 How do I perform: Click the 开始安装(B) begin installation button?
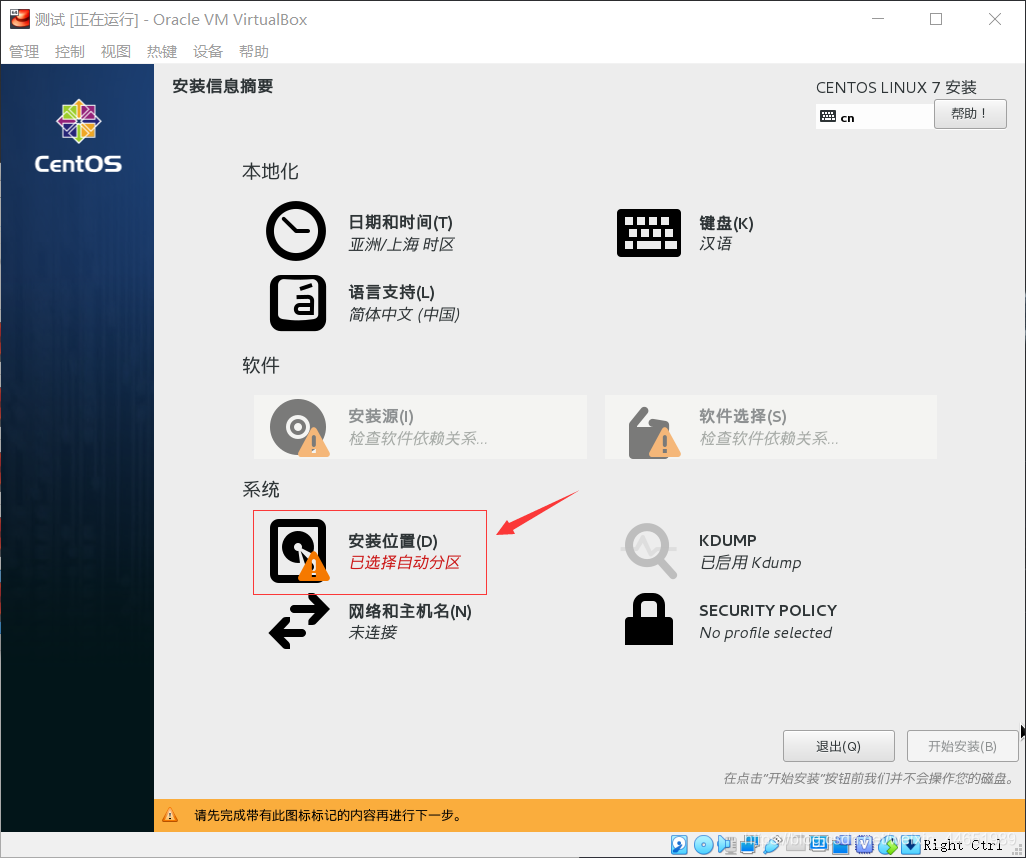(x=962, y=746)
